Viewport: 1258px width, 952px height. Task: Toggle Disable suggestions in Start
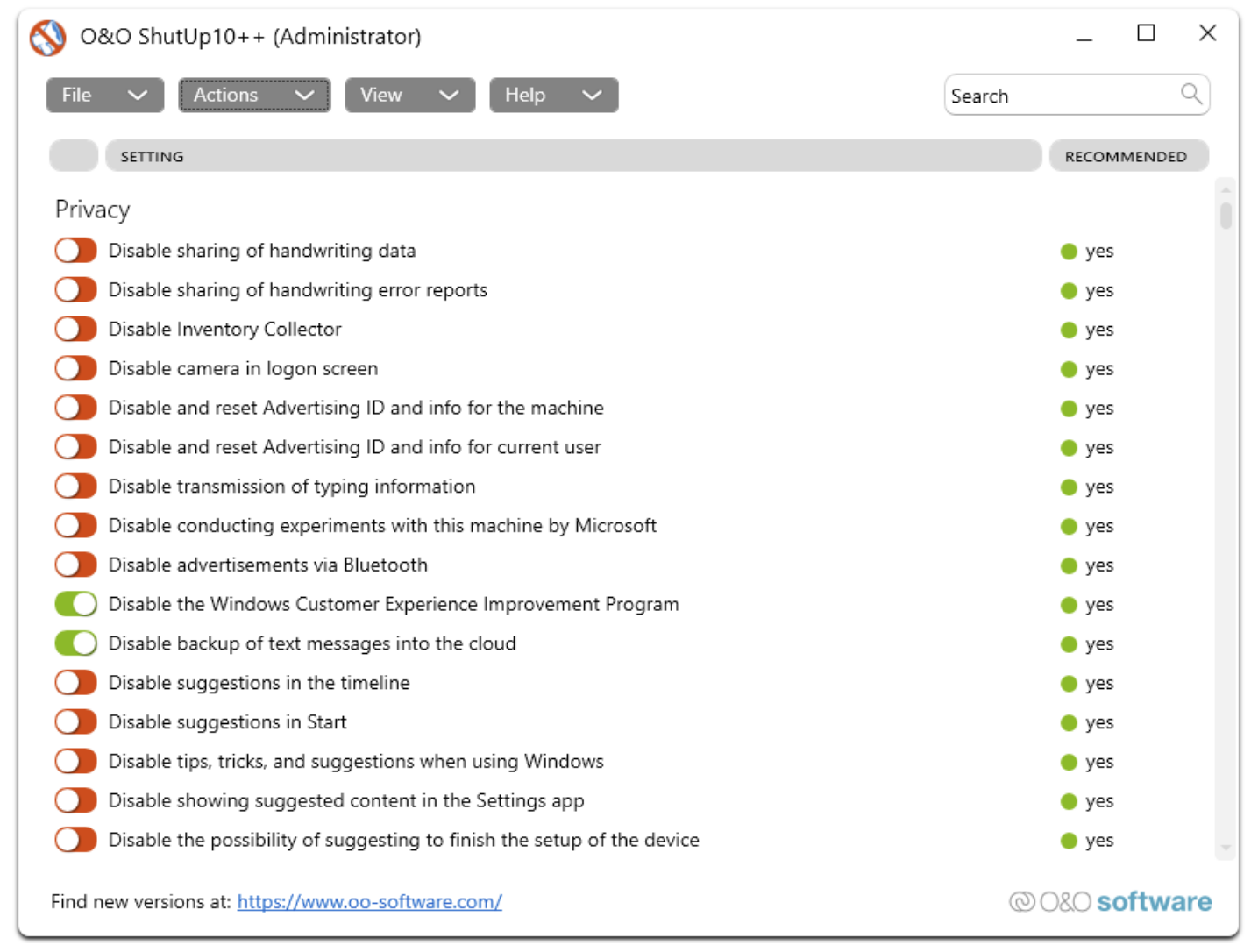[75, 722]
